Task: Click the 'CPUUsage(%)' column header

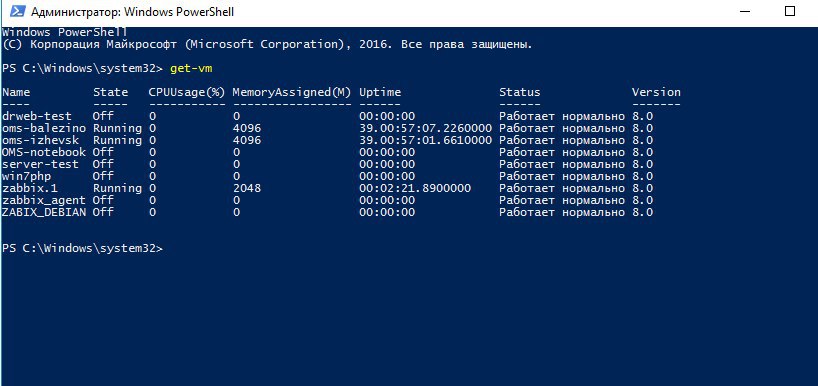Action: 187,92
